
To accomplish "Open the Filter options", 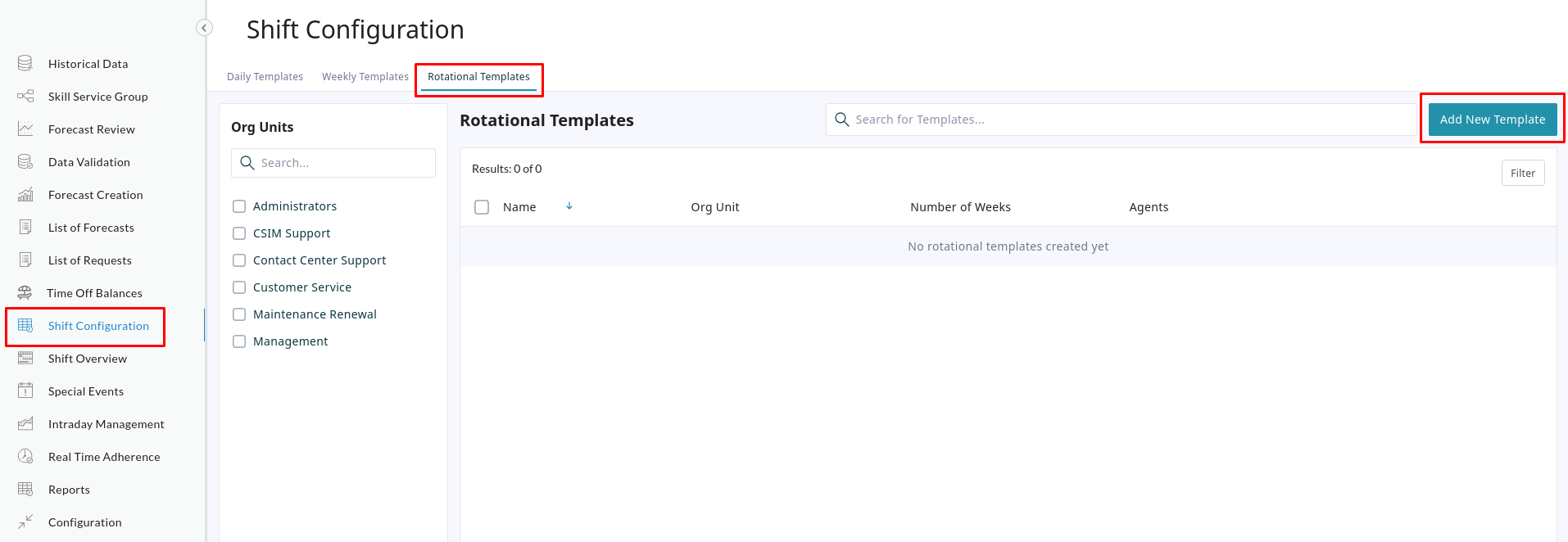I will click(1522, 173).
